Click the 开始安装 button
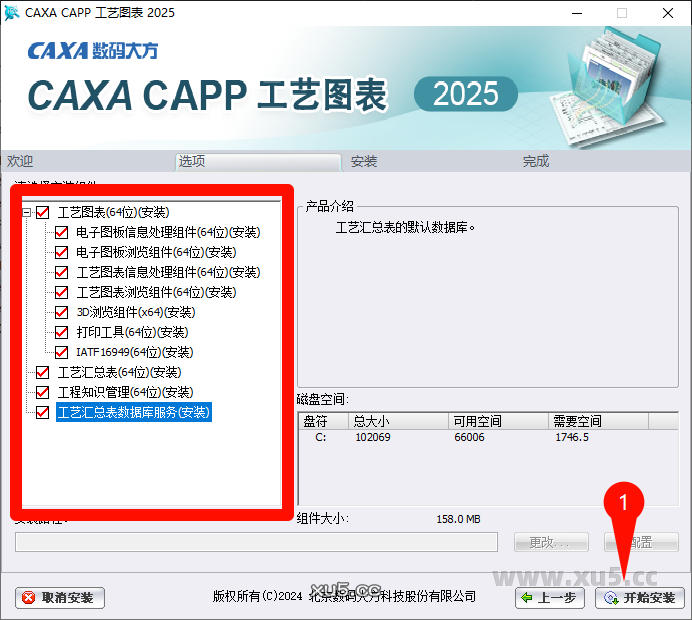This screenshot has height=620, width=692. pyautogui.click(x=640, y=598)
